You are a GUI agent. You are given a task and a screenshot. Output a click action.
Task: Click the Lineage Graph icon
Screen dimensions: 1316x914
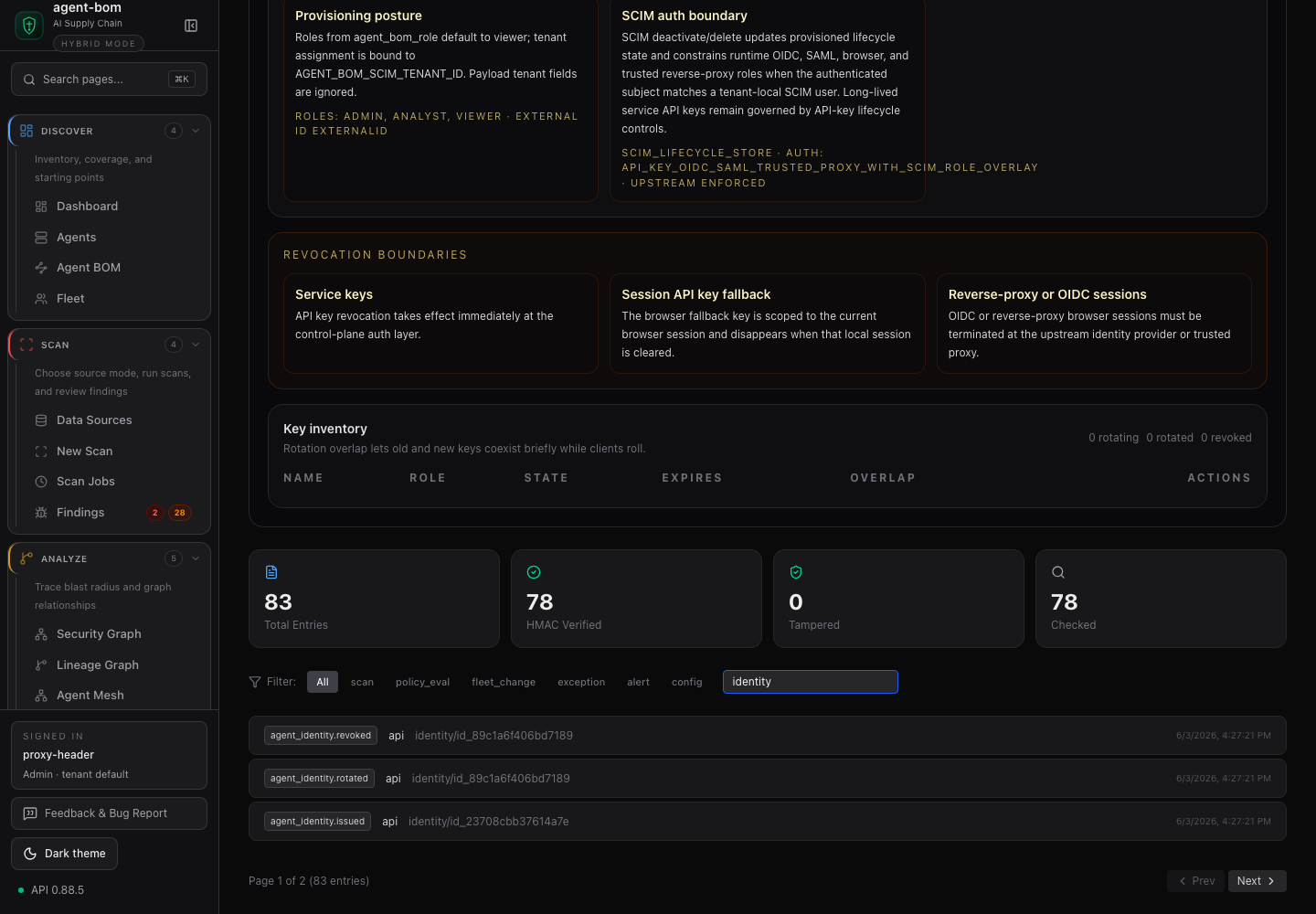coord(41,665)
